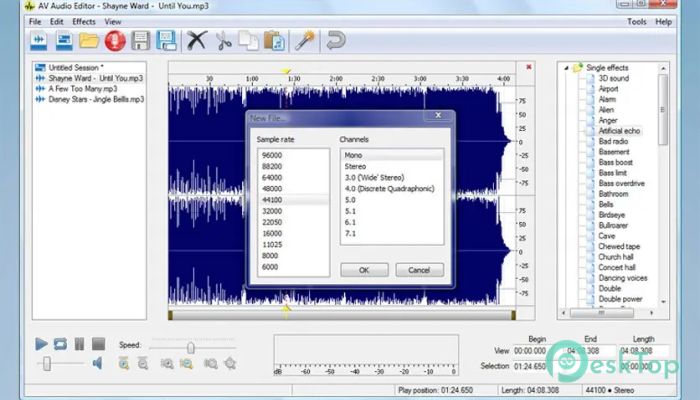700x400 pixels.
Task: Choose the 7.1 channel option
Action: [x=392, y=233]
